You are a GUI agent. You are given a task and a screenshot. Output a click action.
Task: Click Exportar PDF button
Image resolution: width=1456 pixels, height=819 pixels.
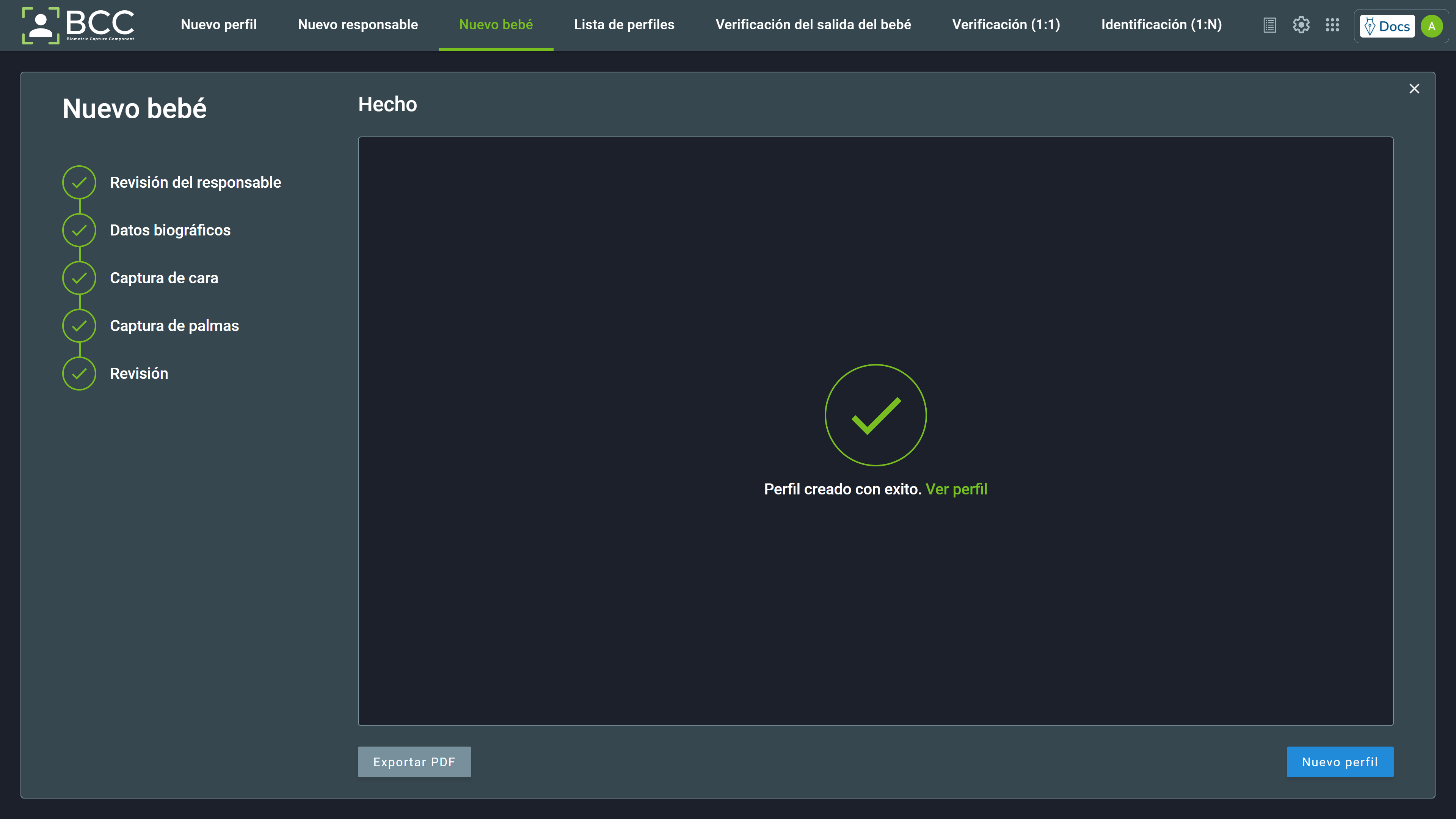pos(414,762)
